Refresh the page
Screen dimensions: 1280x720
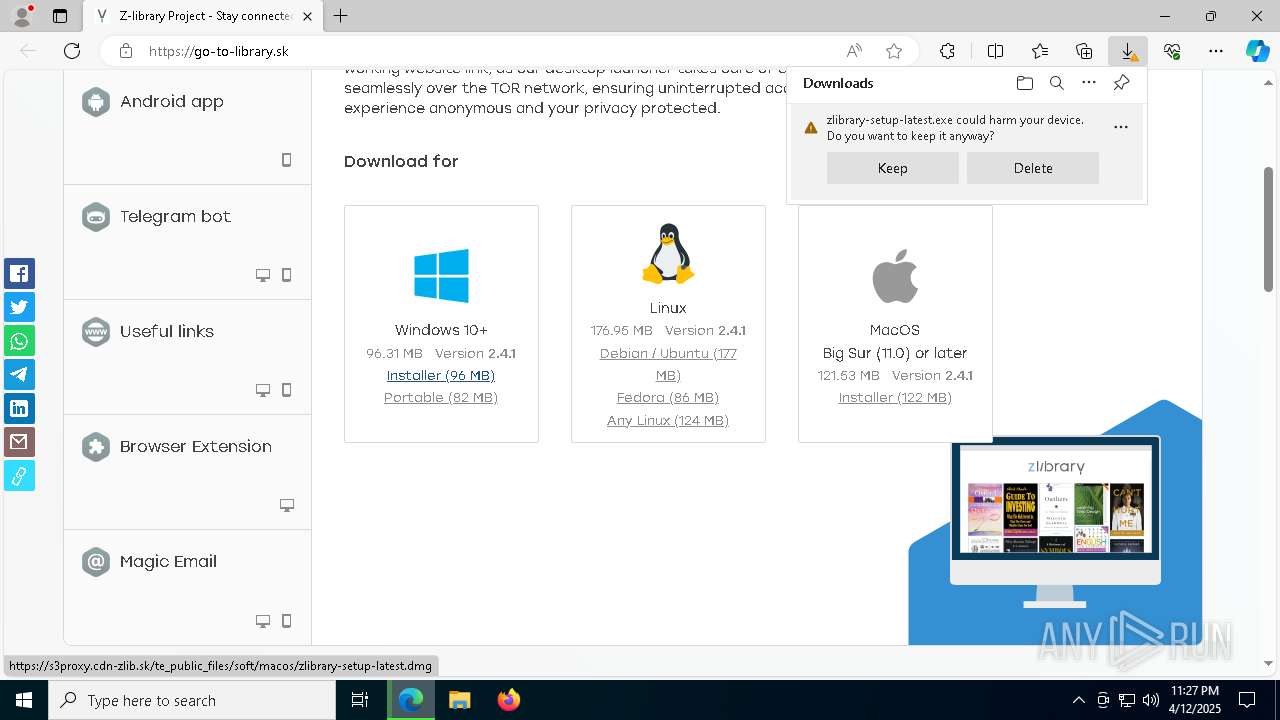coord(72,51)
